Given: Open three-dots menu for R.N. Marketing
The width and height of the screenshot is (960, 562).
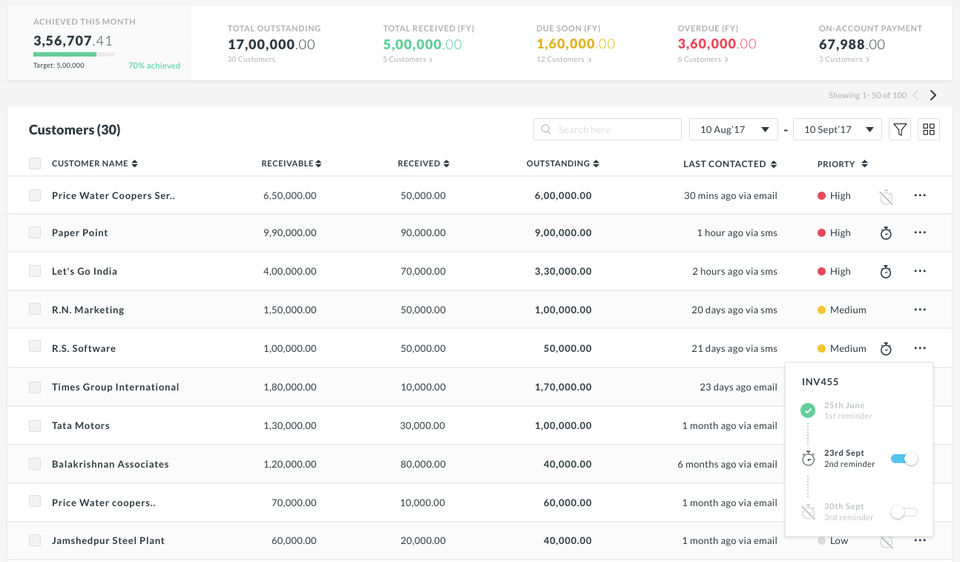Looking at the screenshot, I should 920,310.
